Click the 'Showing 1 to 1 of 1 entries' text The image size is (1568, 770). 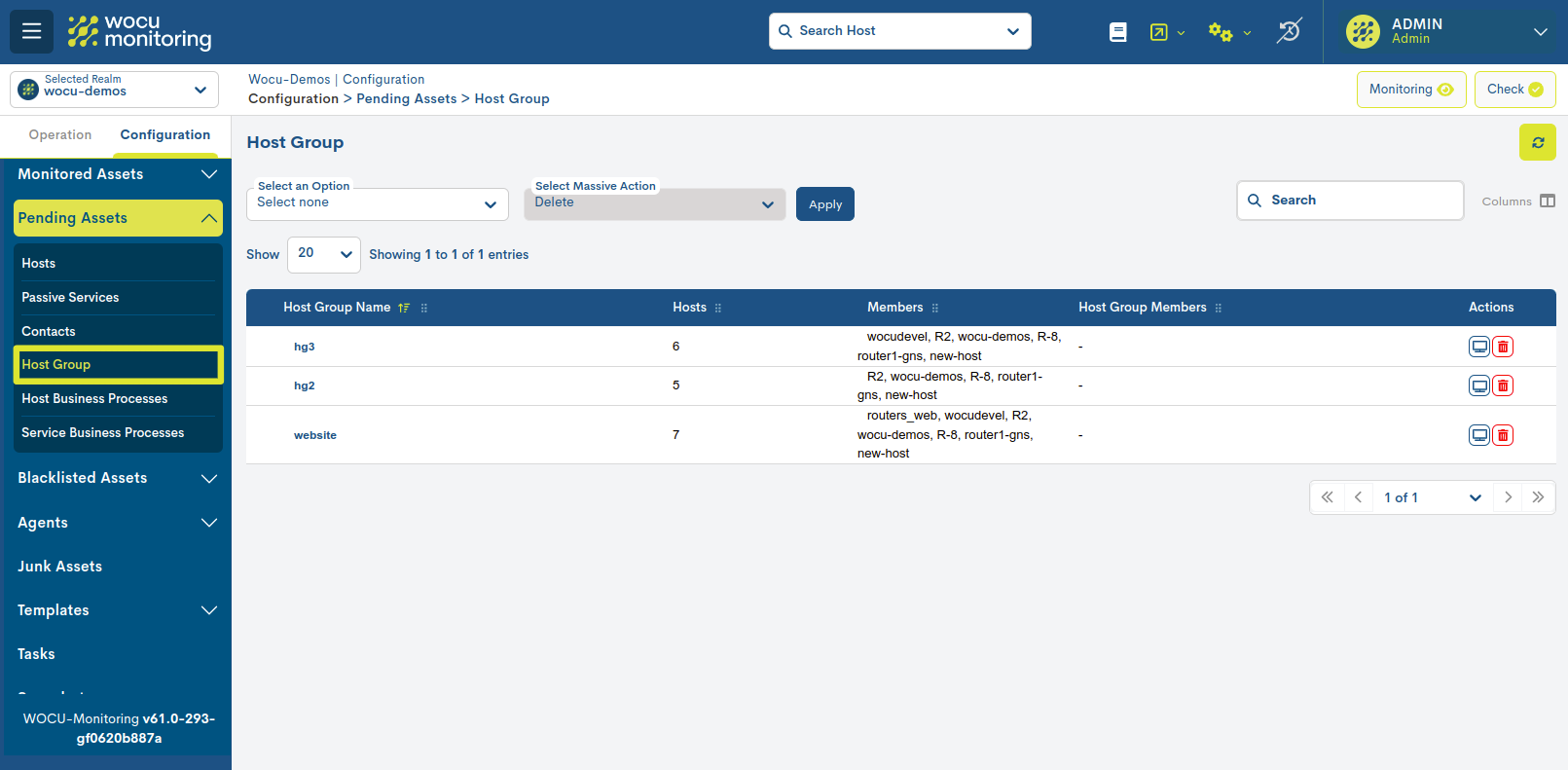[449, 255]
